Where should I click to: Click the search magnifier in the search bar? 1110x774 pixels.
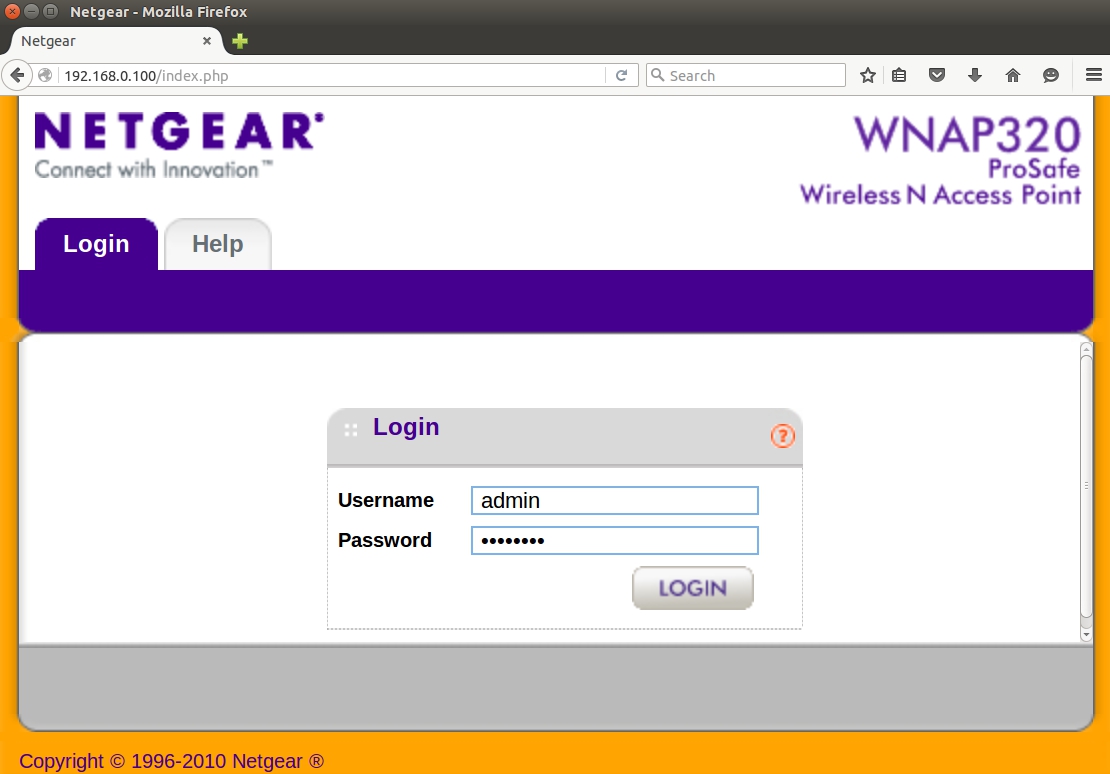(x=659, y=75)
